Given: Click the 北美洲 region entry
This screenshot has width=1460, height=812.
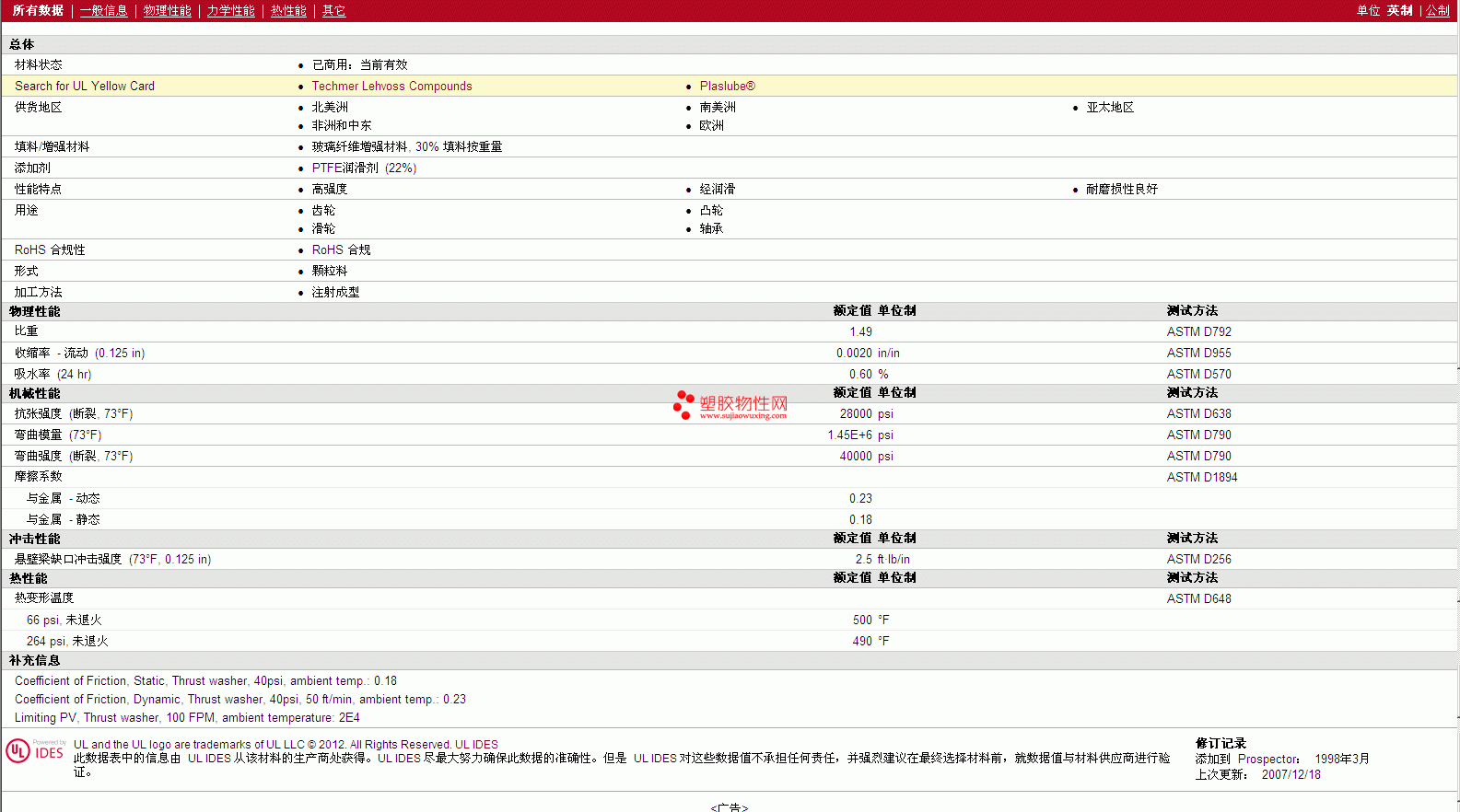Looking at the screenshot, I should (x=330, y=108).
